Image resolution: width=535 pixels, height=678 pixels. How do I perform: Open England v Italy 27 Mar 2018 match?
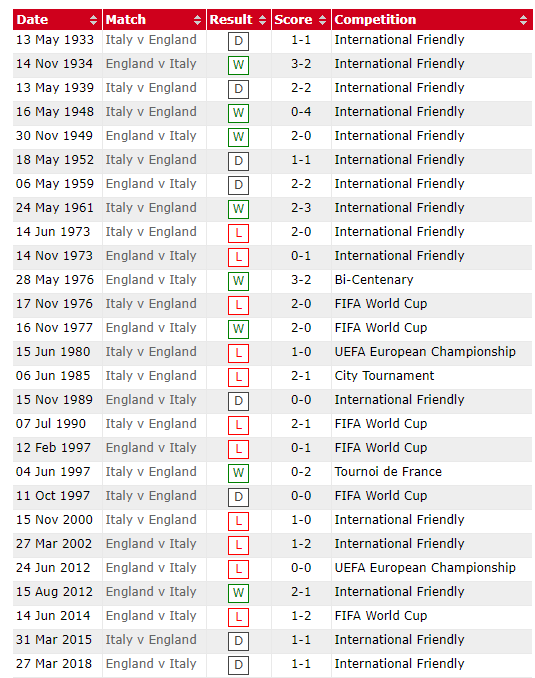(151, 664)
